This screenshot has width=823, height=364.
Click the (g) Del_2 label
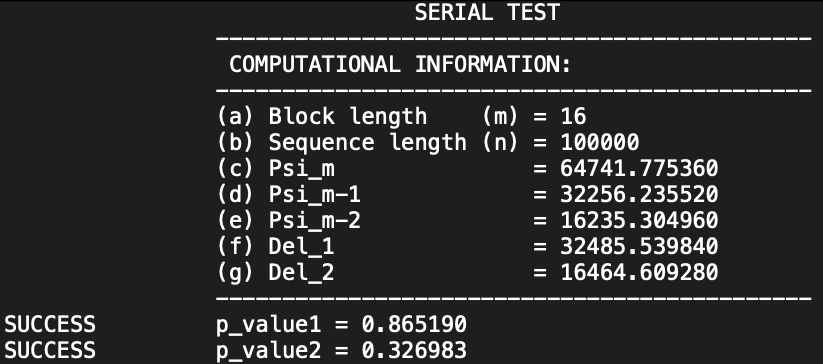[x=276, y=272]
